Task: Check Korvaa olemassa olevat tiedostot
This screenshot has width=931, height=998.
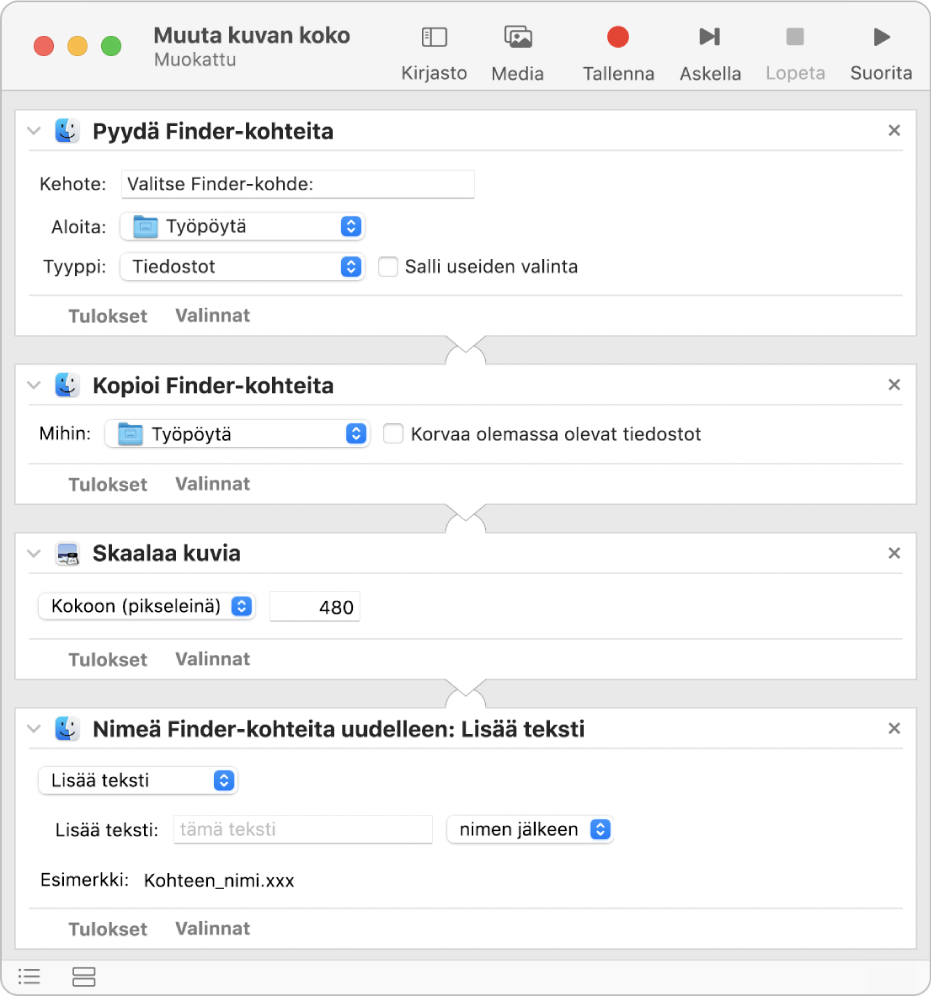Action: [x=394, y=434]
